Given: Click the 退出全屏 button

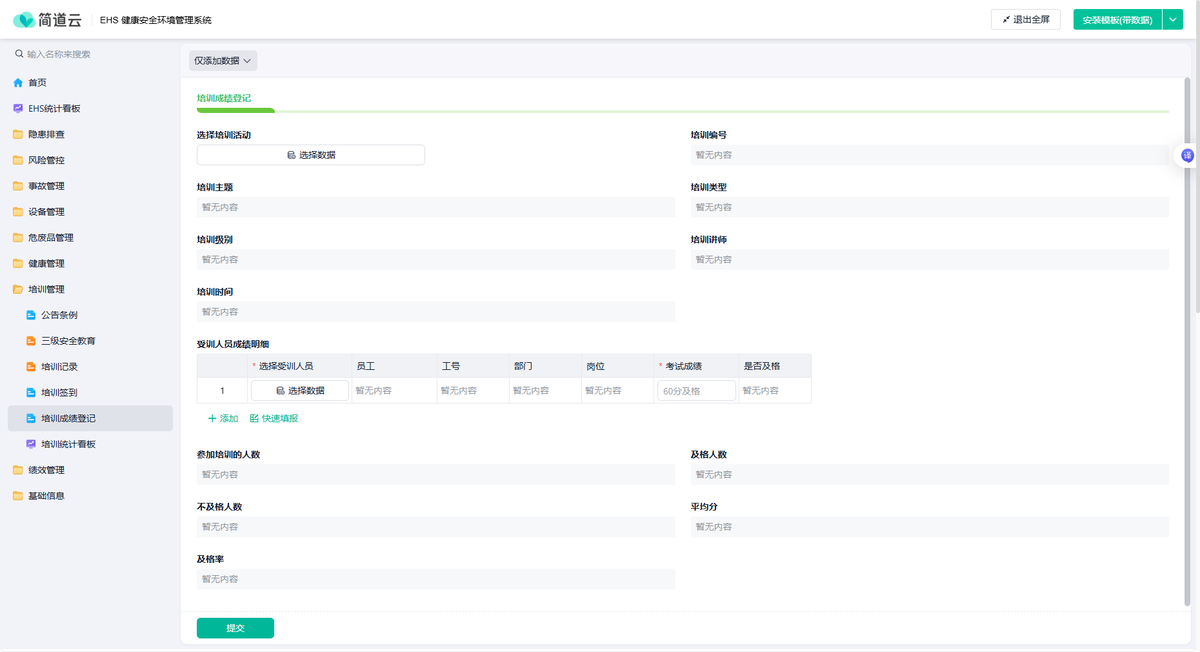Looking at the screenshot, I should tap(1026, 20).
